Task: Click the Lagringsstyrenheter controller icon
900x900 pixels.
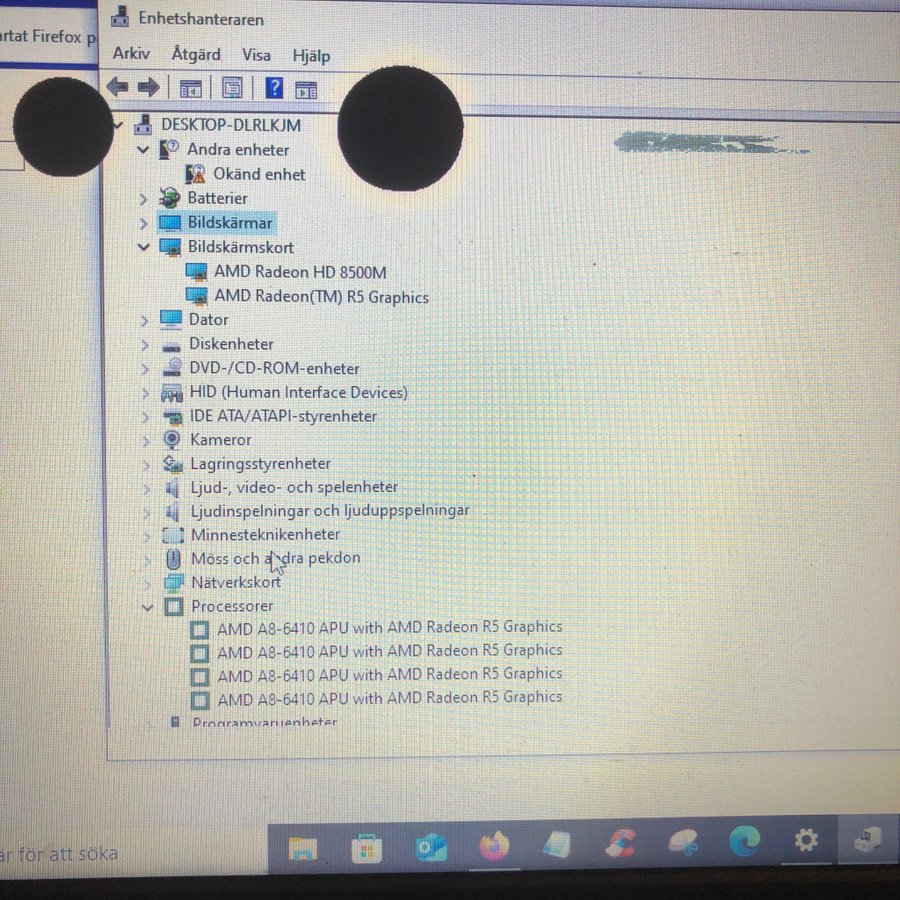Action: point(173,463)
